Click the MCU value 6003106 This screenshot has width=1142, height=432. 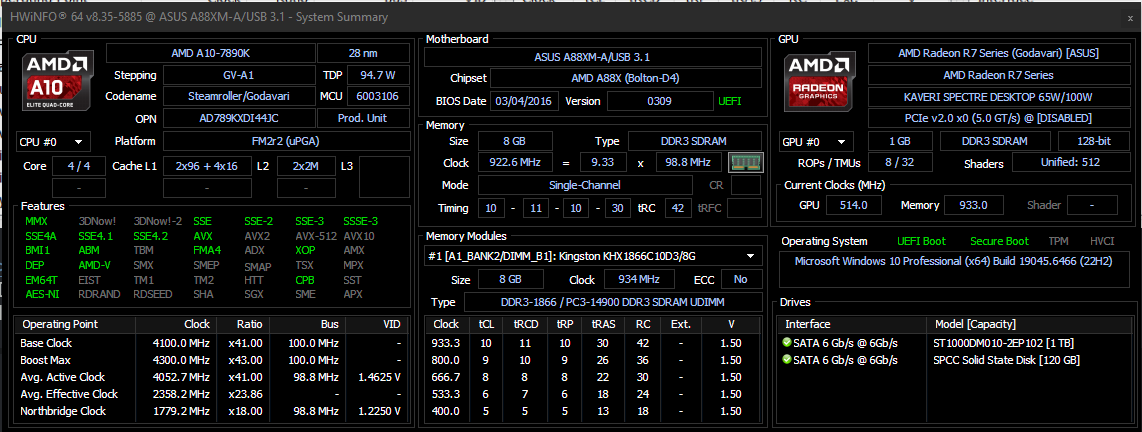pos(378,96)
